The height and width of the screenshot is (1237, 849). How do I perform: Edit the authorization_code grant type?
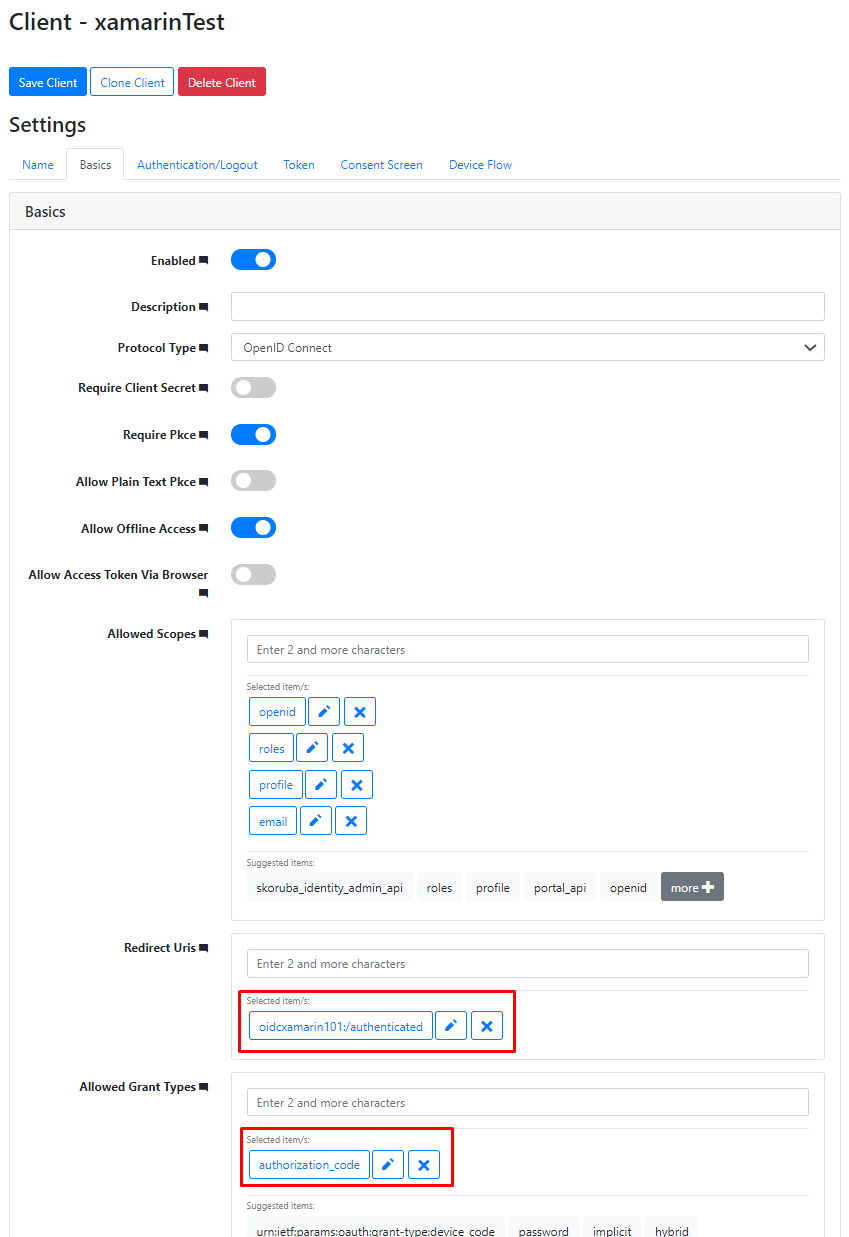(388, 1164)
